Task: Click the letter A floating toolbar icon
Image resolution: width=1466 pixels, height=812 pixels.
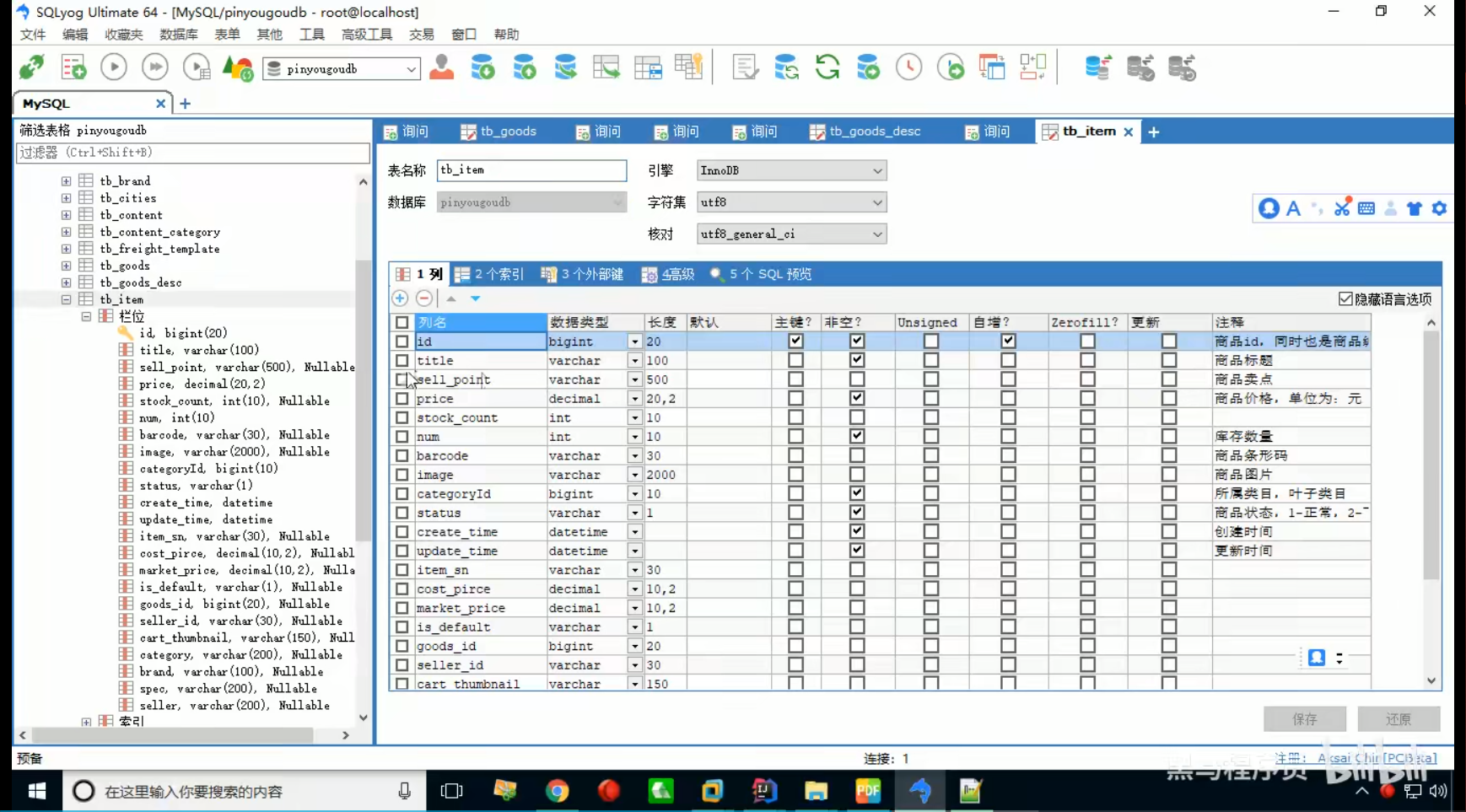Action: [1293, 208]
